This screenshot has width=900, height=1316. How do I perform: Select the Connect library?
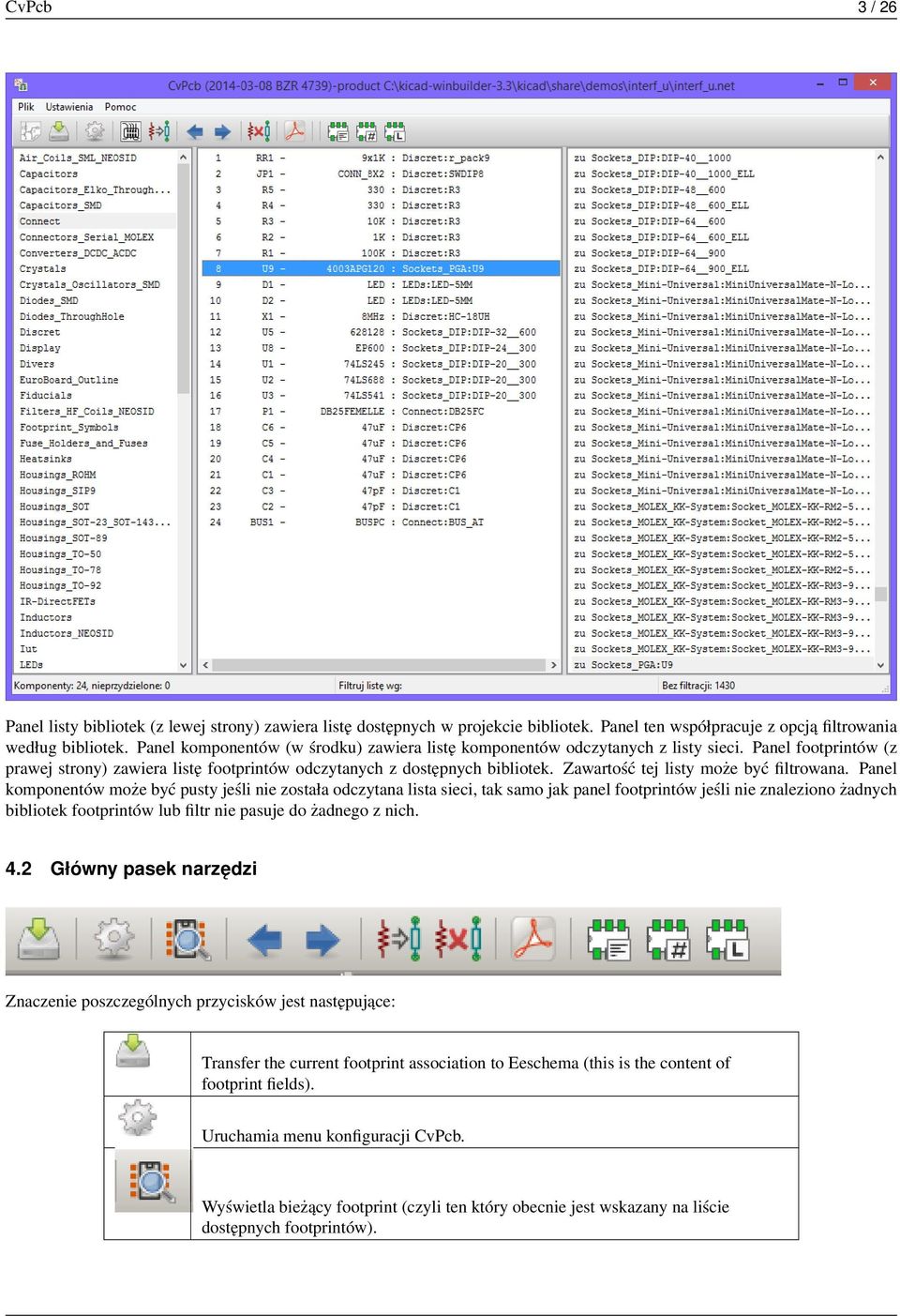(96, 221)
